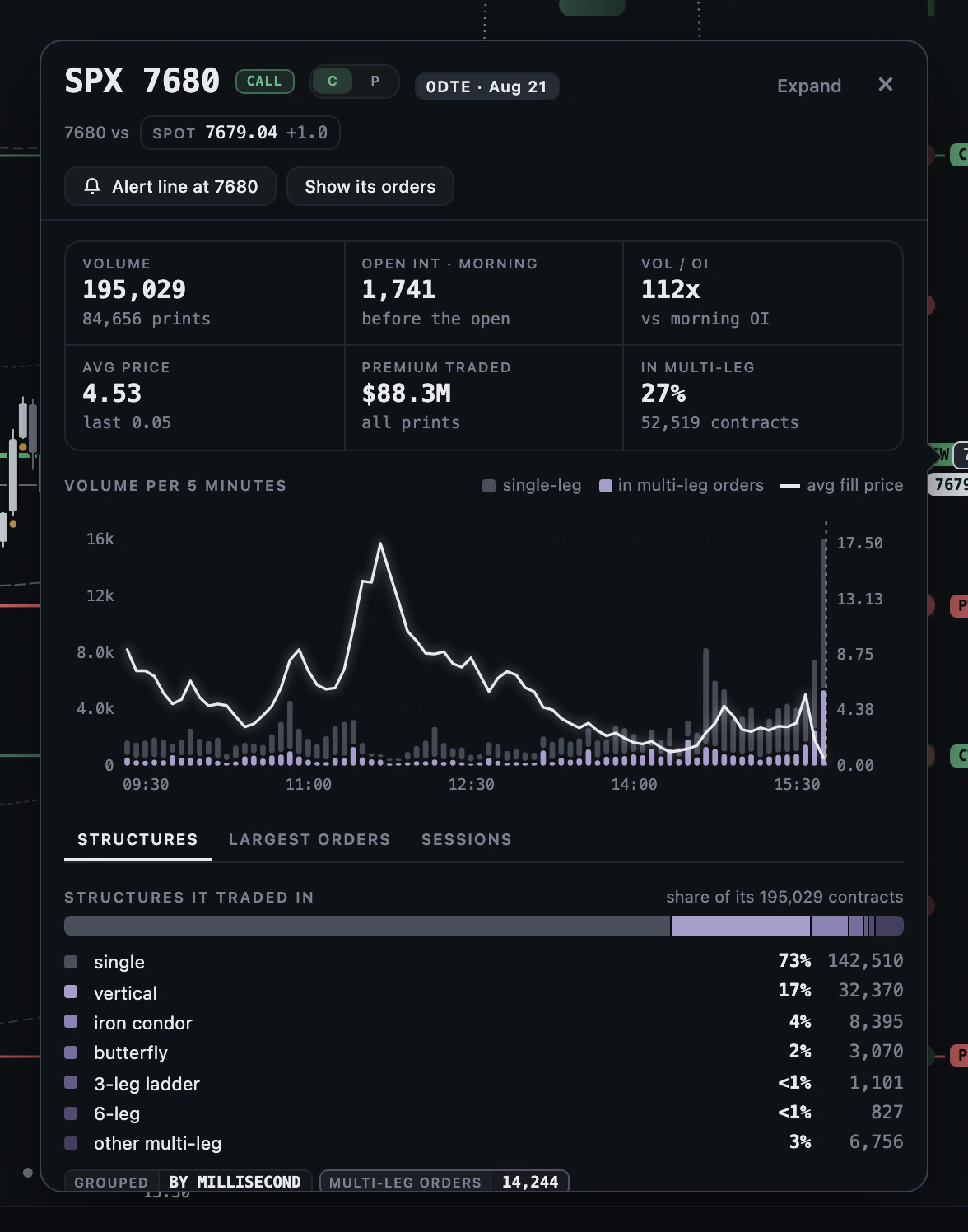The image size is (968, 1232).
Task: Select the iron condor row label
Action: 143,1023
